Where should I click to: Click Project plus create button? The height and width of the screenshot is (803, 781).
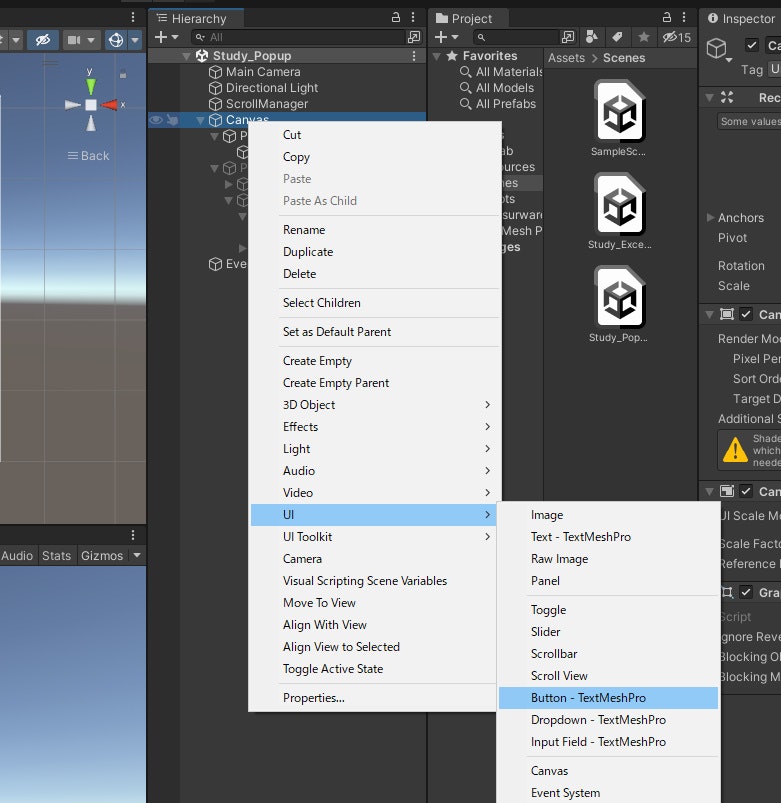[446, 37]
